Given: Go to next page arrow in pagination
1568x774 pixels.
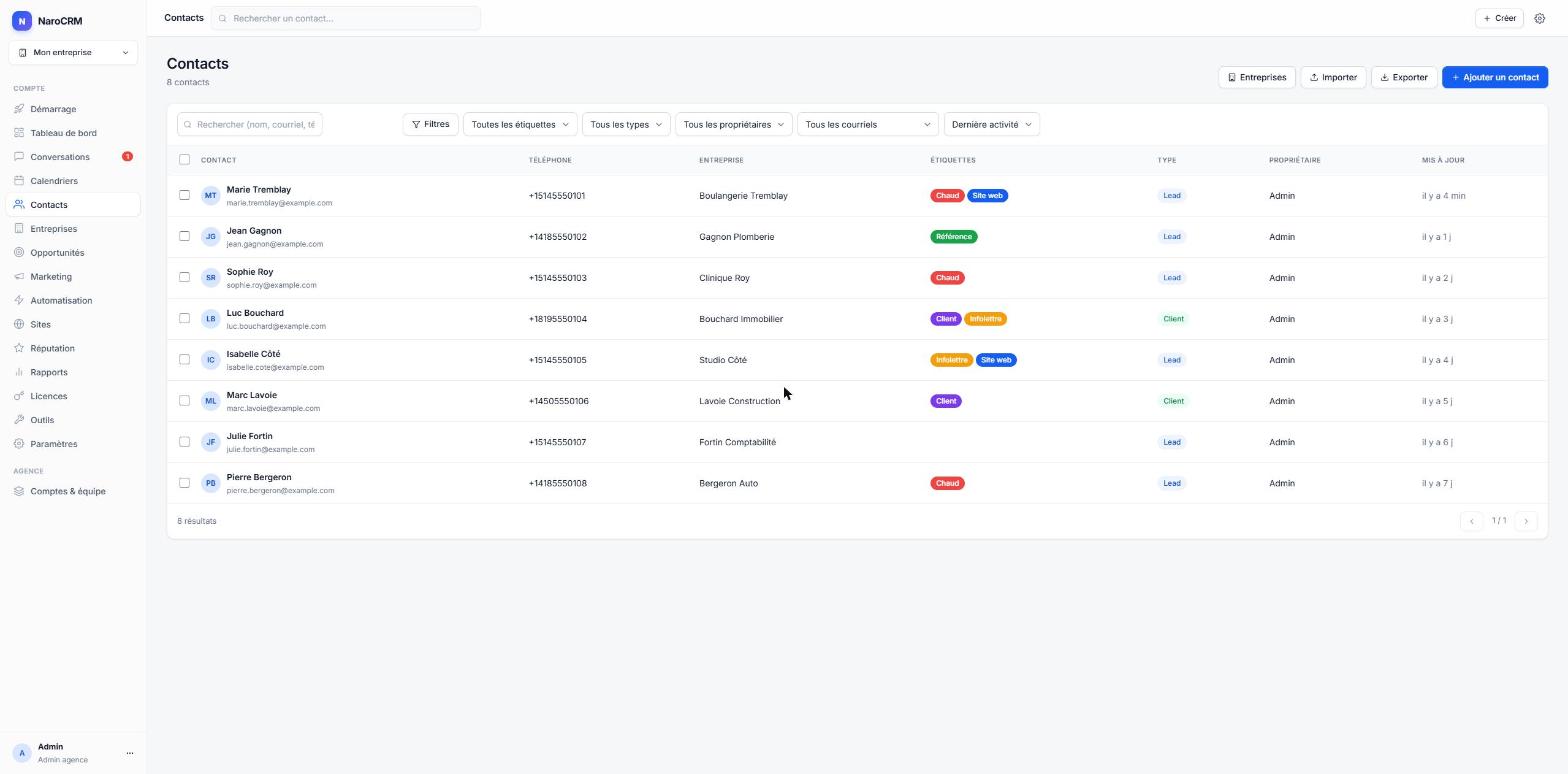Looking at the screenshot, I should click(x=1526, y=521).
